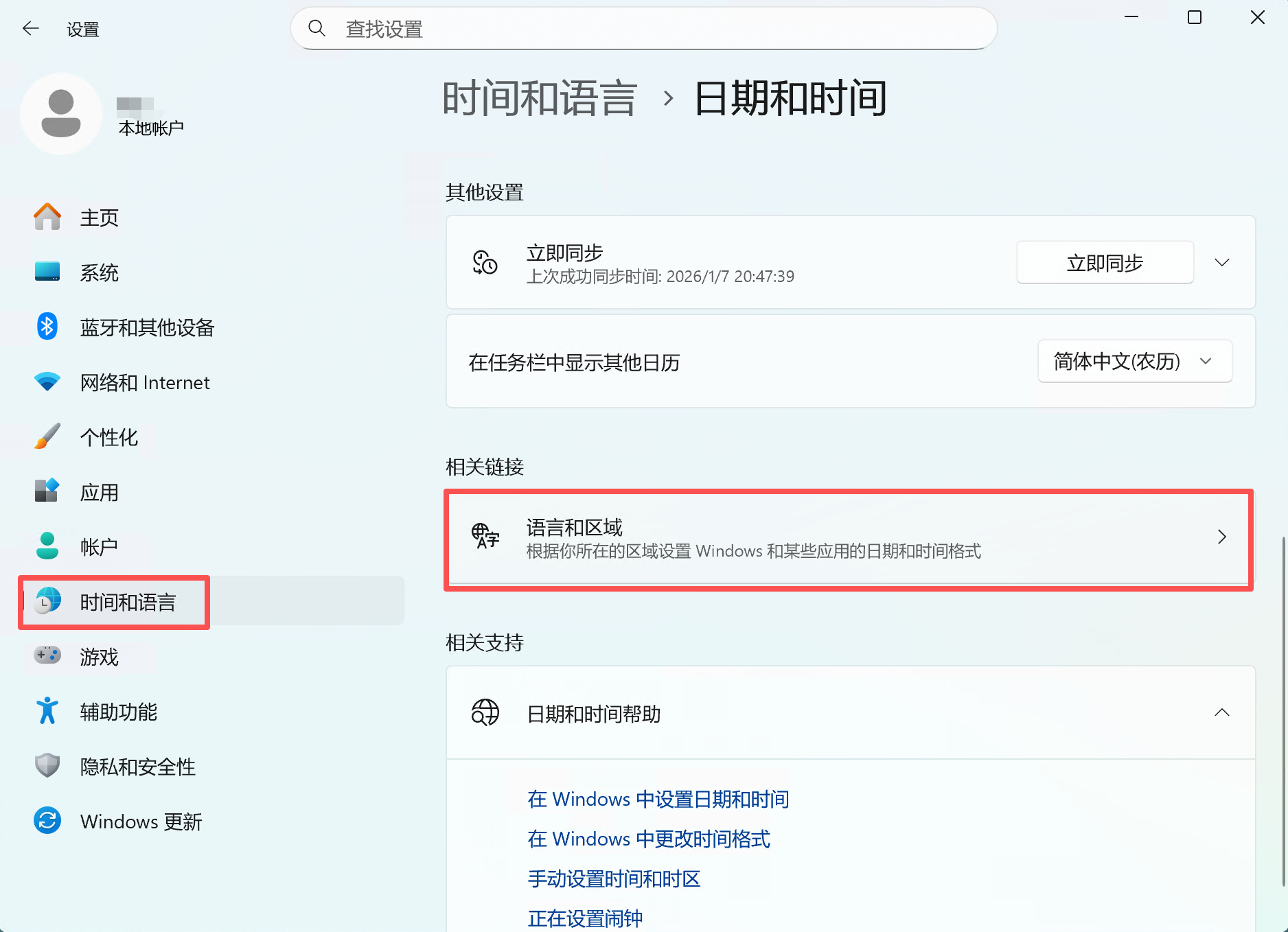Select the System sidebar icon

click(47, 272)
